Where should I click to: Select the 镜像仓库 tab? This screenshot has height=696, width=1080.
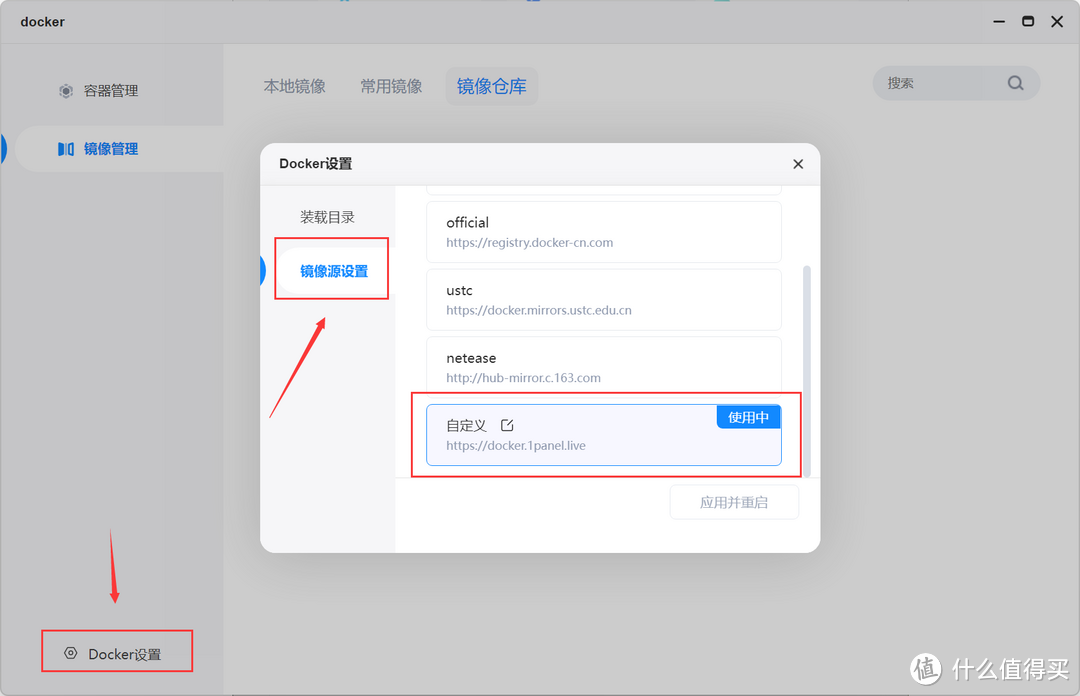click(491, 86)
